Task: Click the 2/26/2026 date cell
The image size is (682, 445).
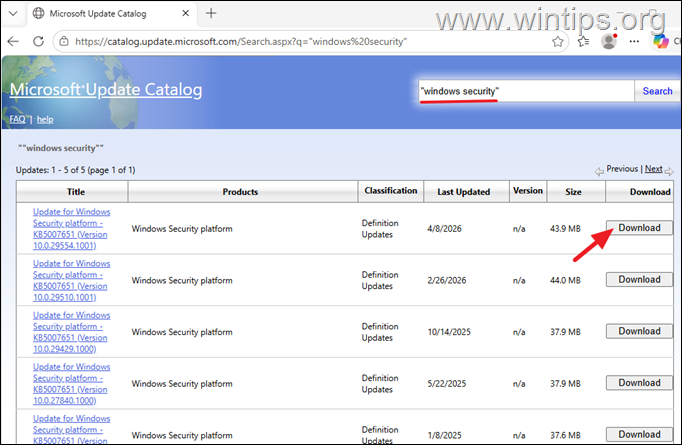Action: click(x=446, y=281)
